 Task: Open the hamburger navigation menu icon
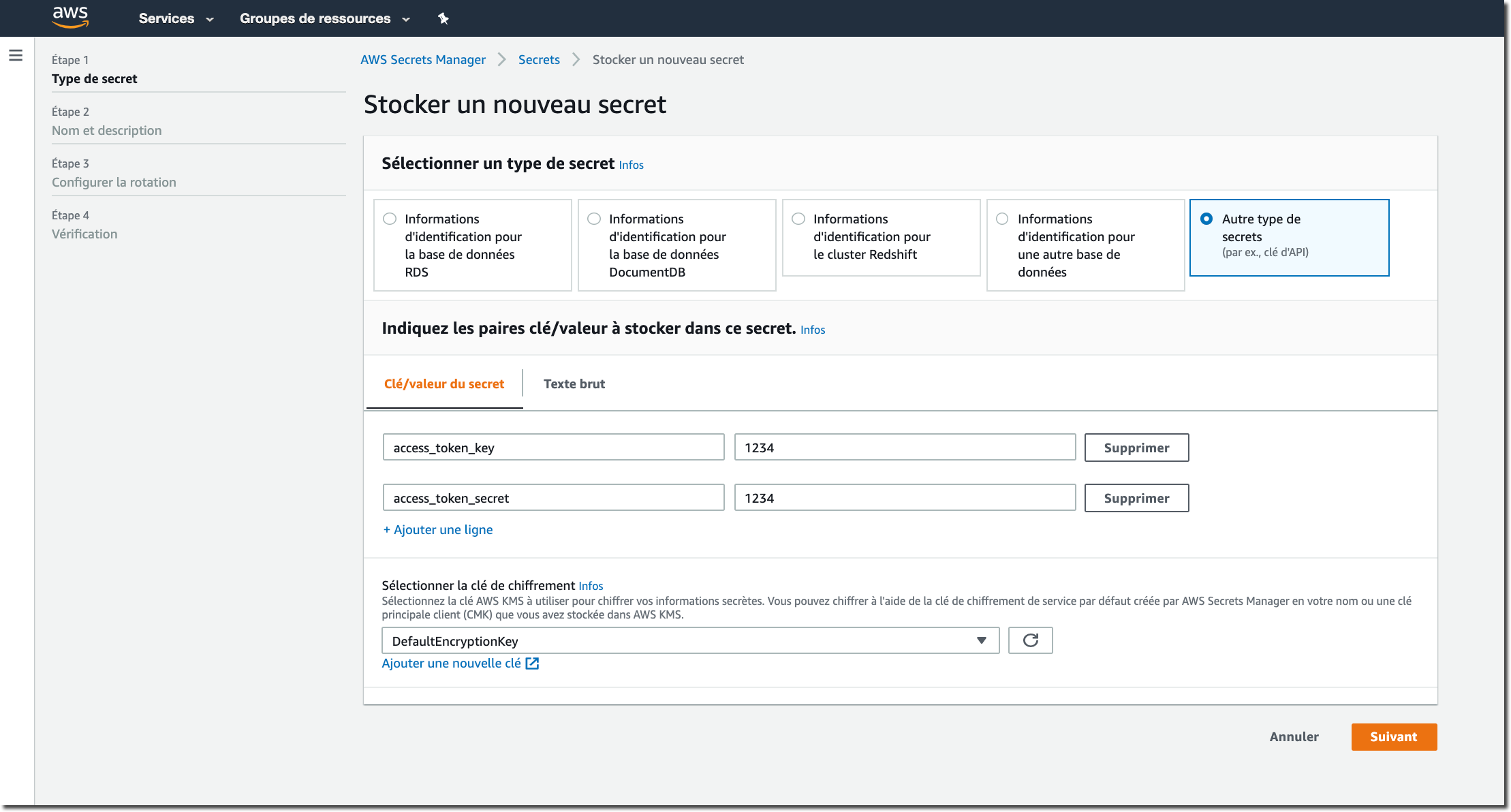click(x=16, y=55)
